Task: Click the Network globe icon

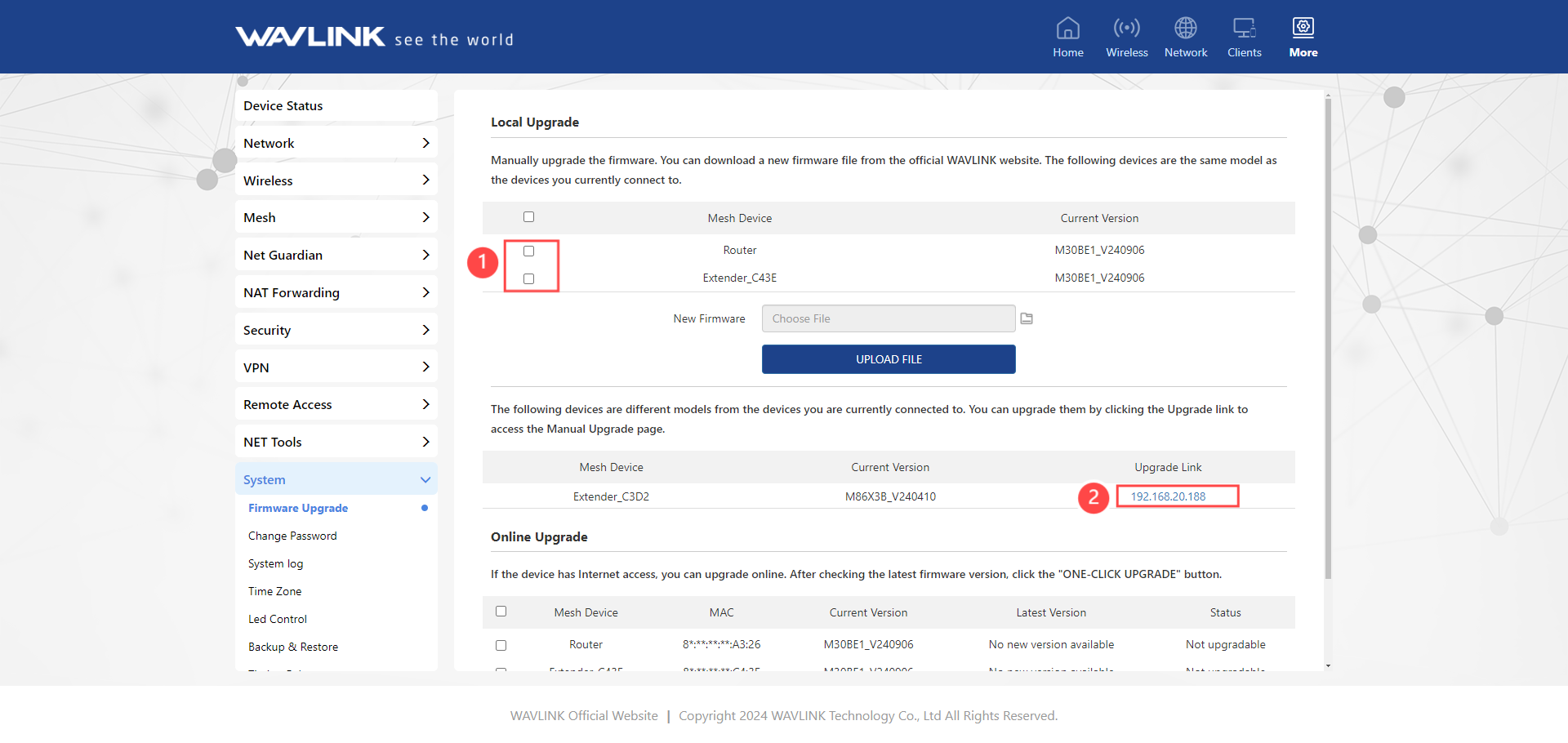Action: (1185, 29)
